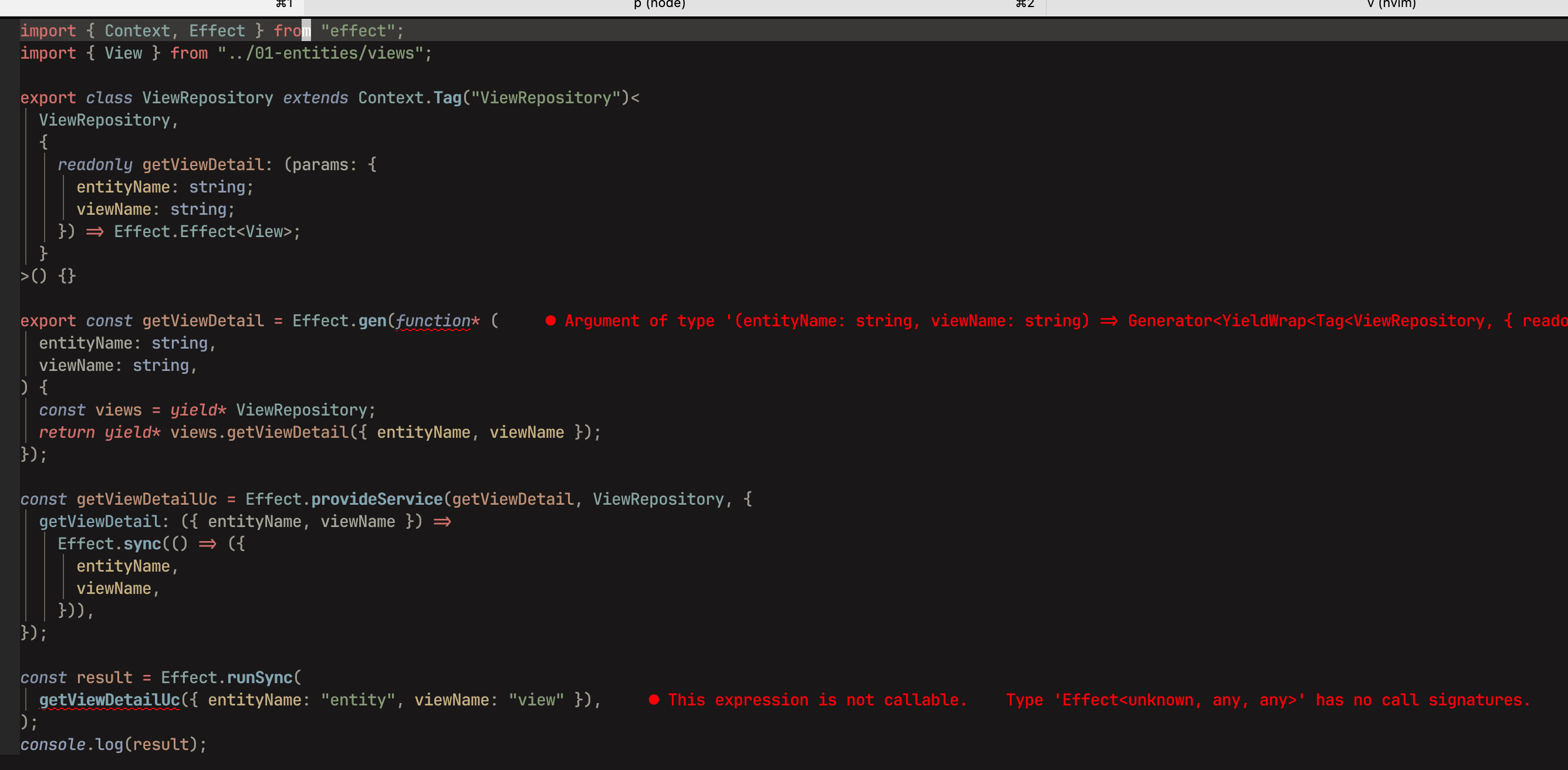1568x770 pixels.
Task: Switch to the p (node) terminal tab
Action: [659, 5]
